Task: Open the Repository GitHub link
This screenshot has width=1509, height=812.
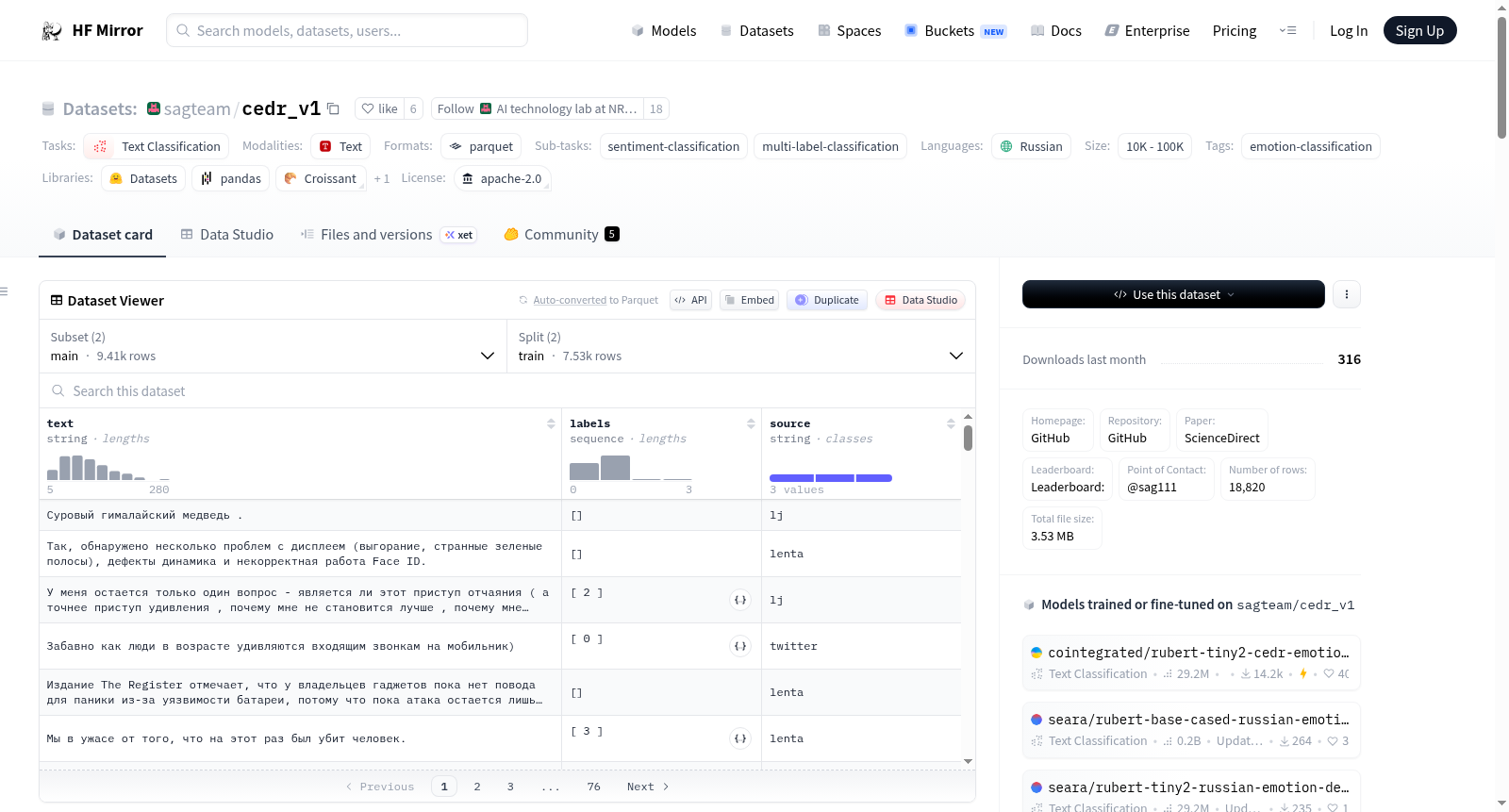Action: (1135, 430)
